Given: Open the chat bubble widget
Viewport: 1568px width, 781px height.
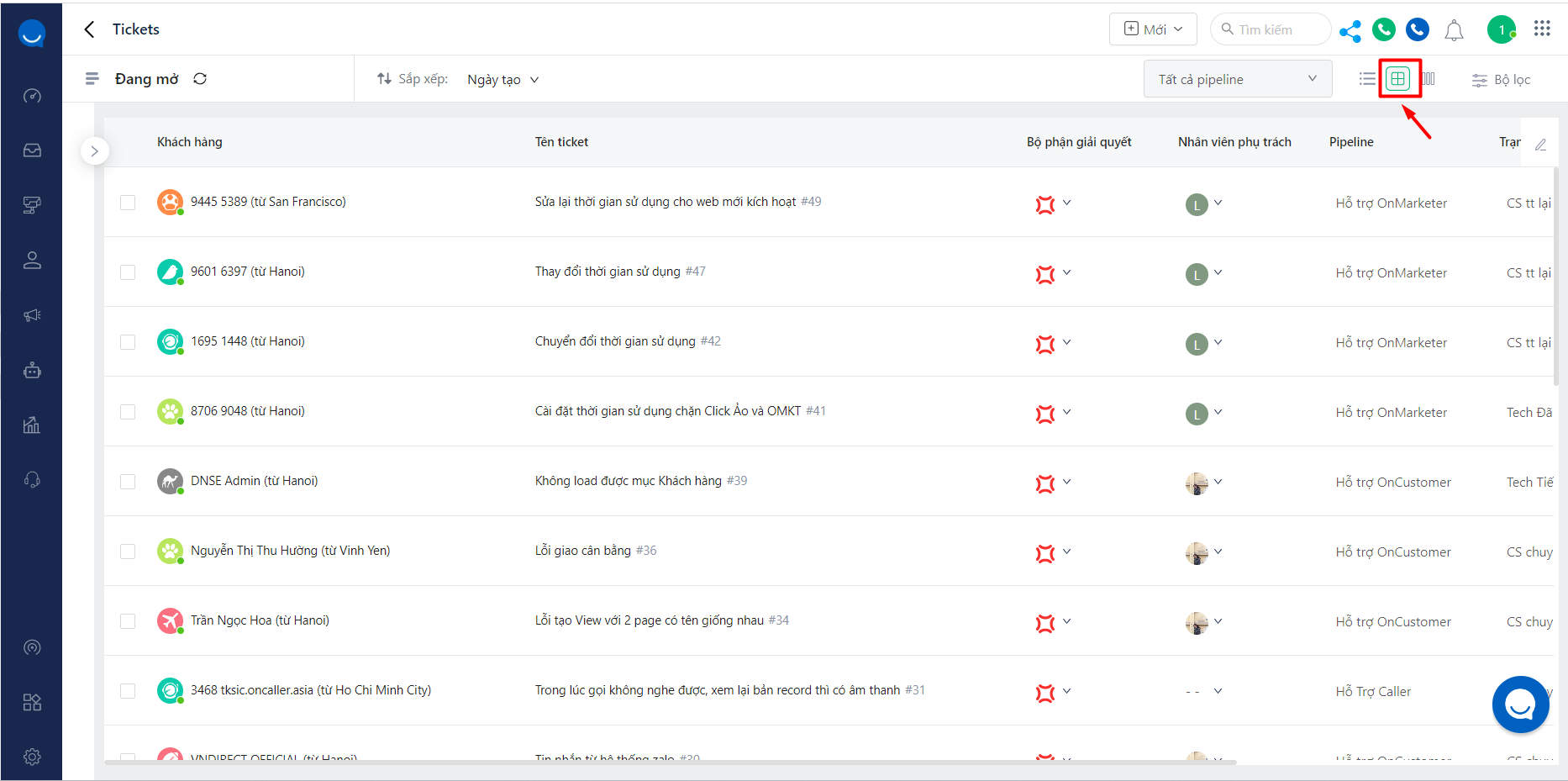Looking at the screenshot, I should pos(1520,704).
